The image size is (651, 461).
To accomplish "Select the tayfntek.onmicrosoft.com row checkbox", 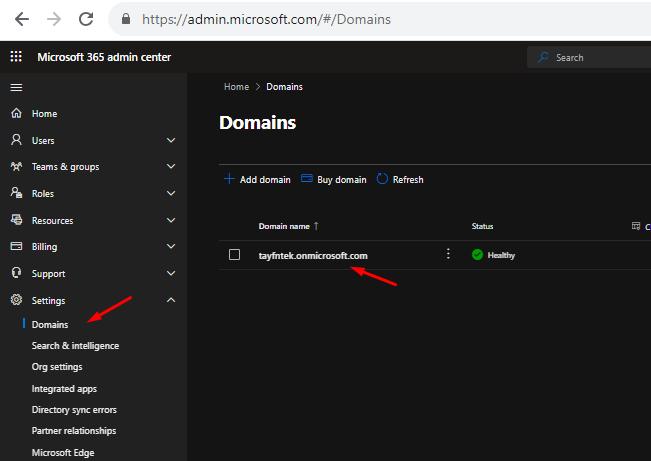I will [x=234, y=255].
